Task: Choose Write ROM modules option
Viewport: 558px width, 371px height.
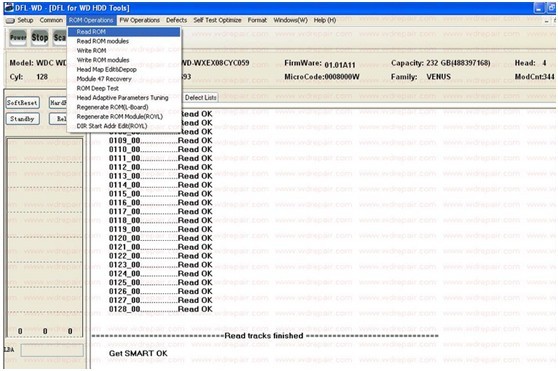Action: 124,60
